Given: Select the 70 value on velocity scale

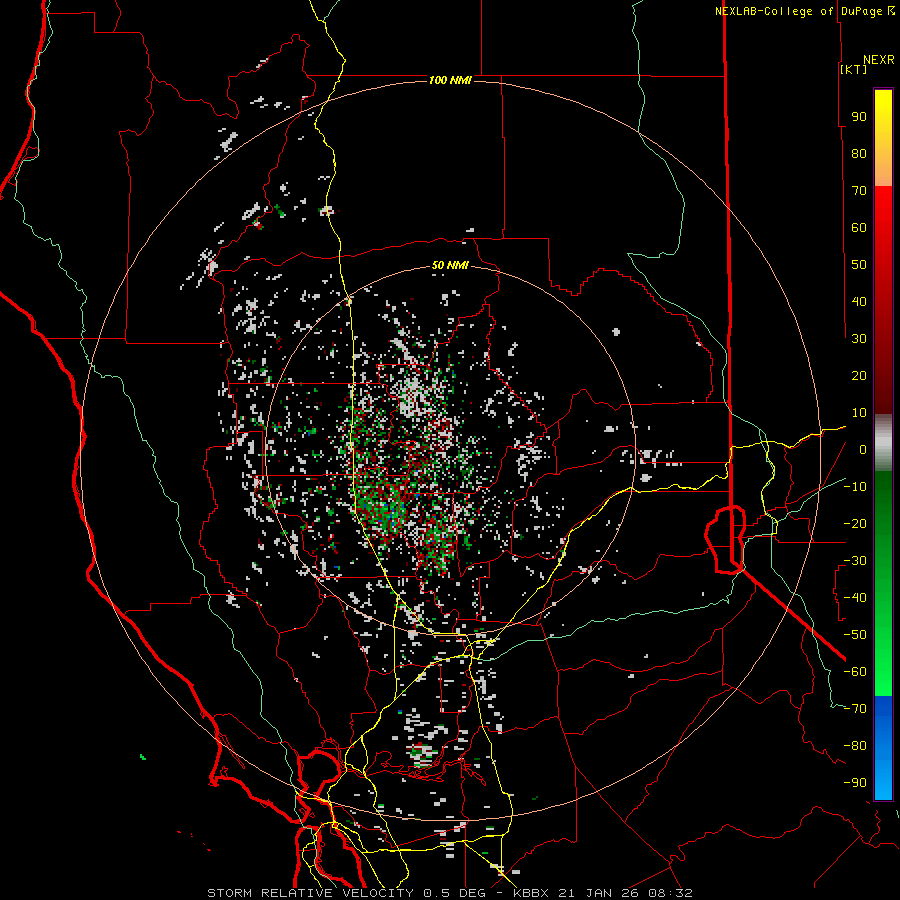Looking at the screenshot, I should tap(859, 191).
